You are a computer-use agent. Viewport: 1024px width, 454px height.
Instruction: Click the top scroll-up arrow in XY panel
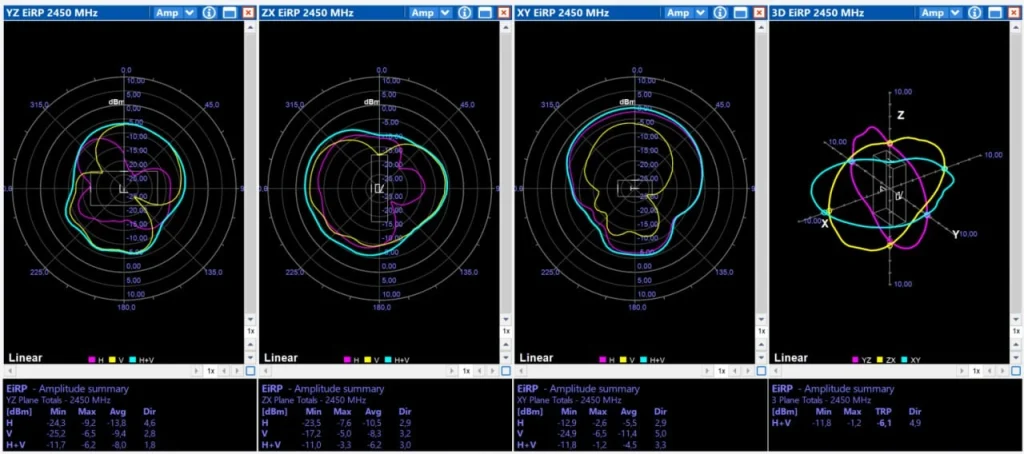tap(761, 27)
